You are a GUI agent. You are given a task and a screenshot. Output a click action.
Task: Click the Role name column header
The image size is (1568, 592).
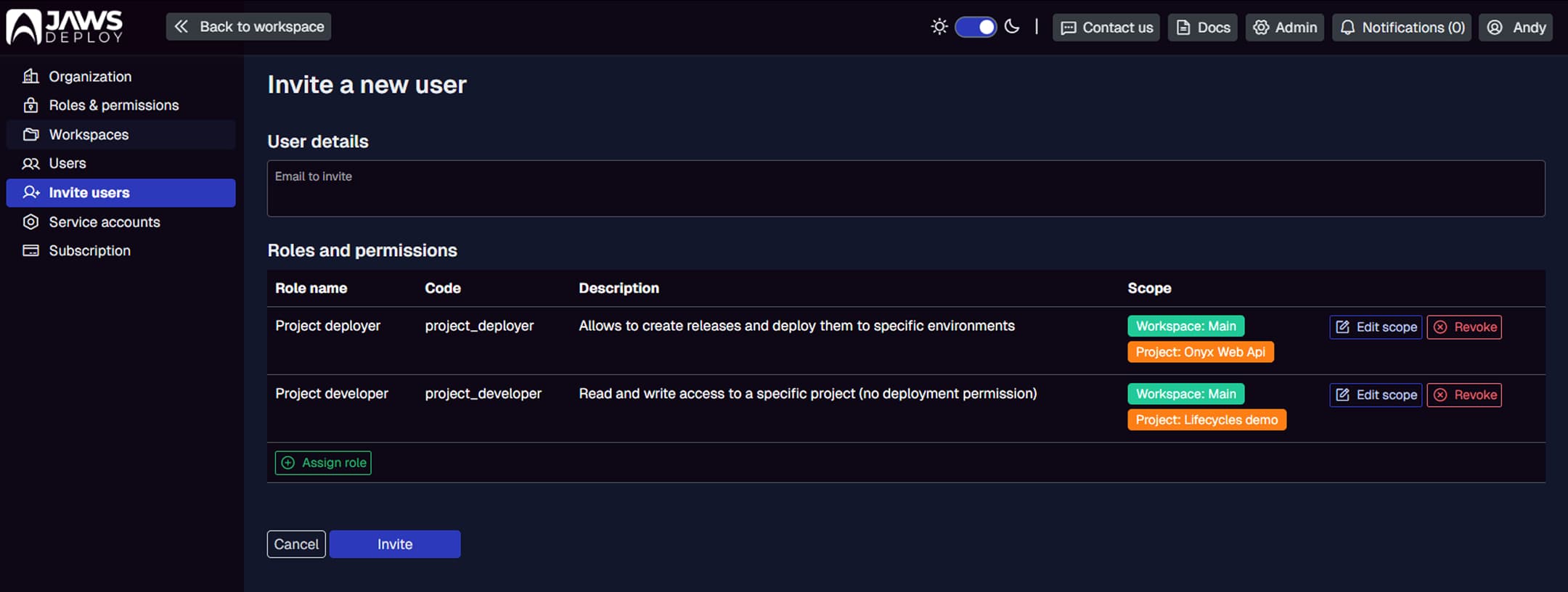(x=311, y=288)
